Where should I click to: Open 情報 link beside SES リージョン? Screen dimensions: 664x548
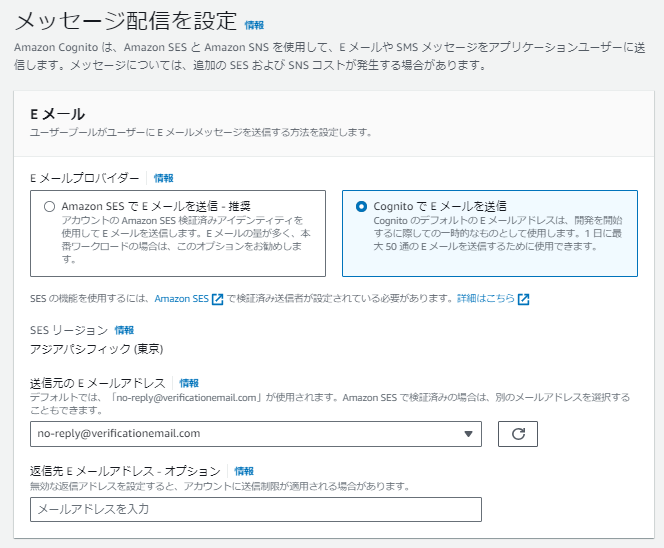click(124, 330)
